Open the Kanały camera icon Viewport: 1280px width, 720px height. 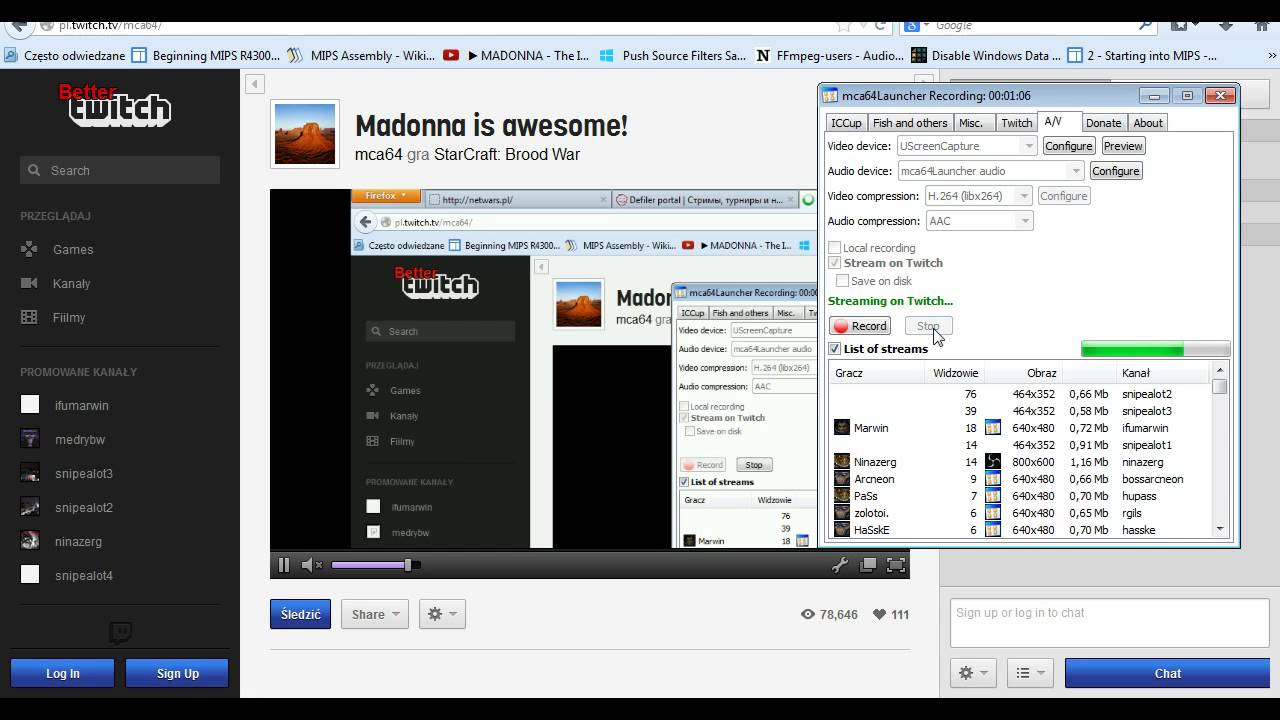[x=31, y=283]
